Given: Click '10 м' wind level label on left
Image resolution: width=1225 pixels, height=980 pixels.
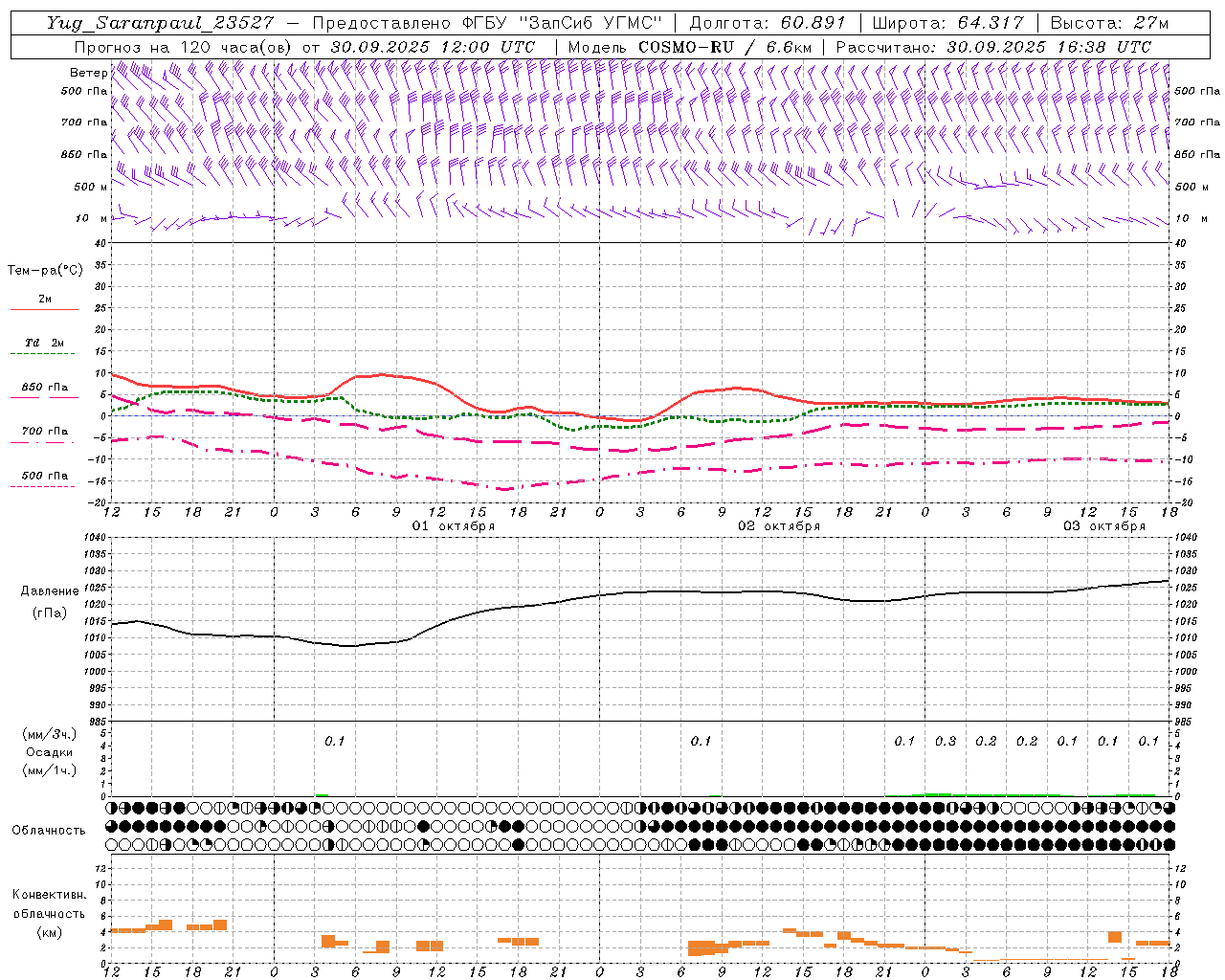Looking at the screenshot, I should point(91,219).
